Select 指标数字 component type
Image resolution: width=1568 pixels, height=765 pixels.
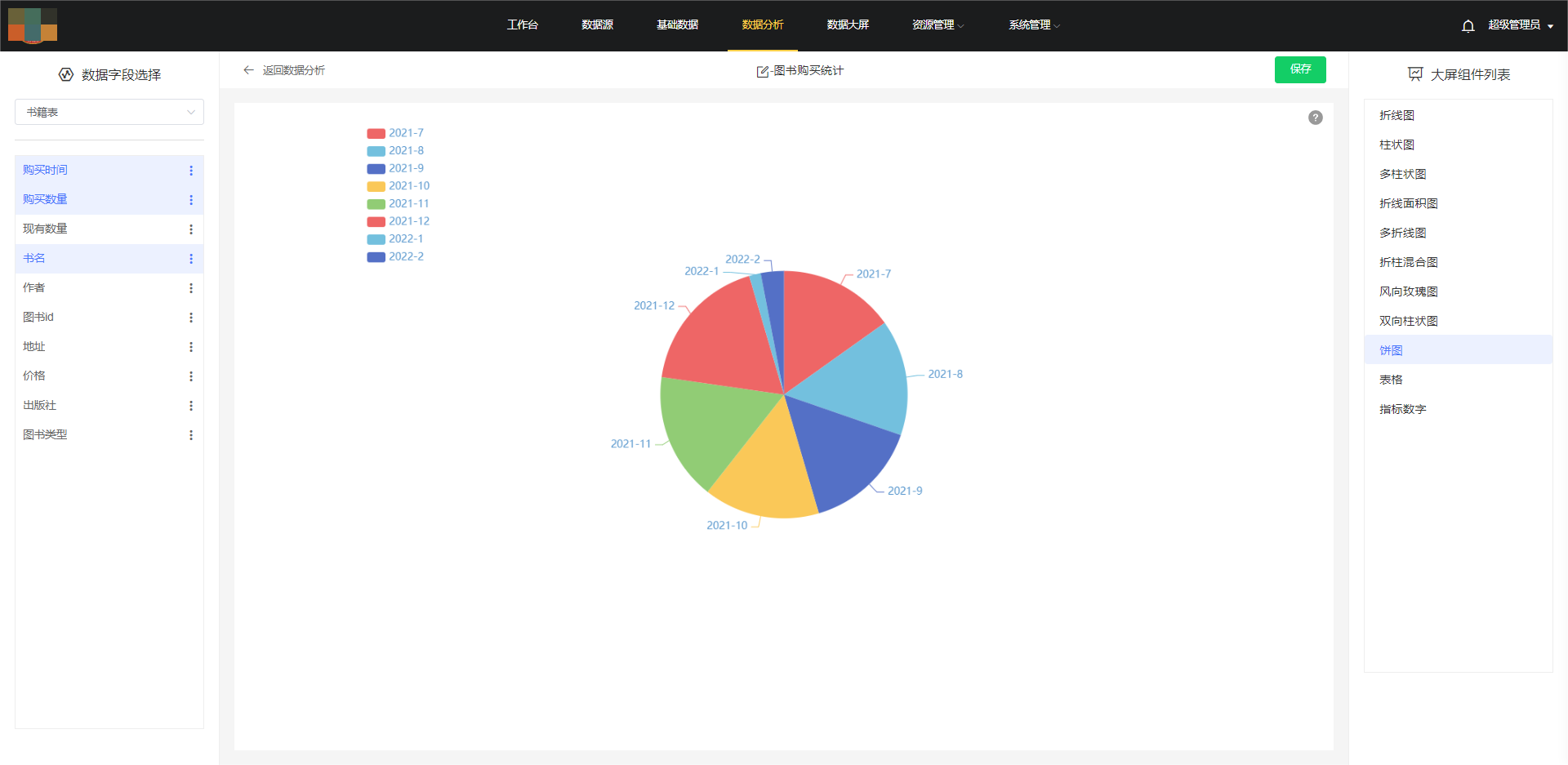[1458, 409]
